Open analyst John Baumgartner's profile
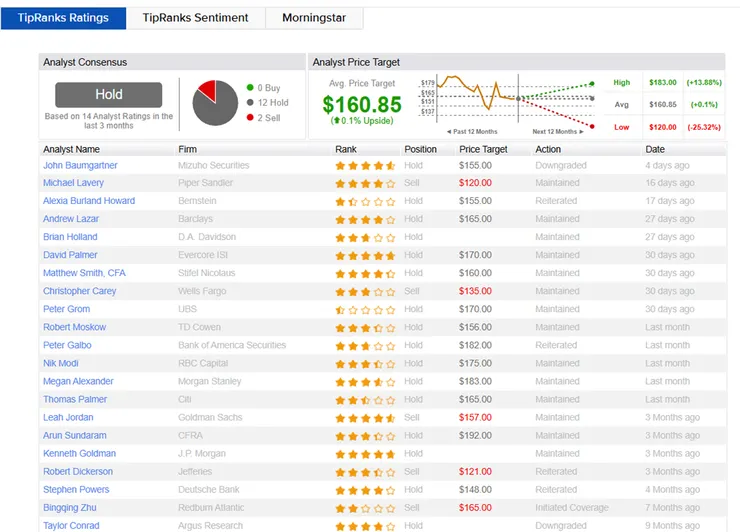This screenshot has width=740, height=532. point(80,165)
